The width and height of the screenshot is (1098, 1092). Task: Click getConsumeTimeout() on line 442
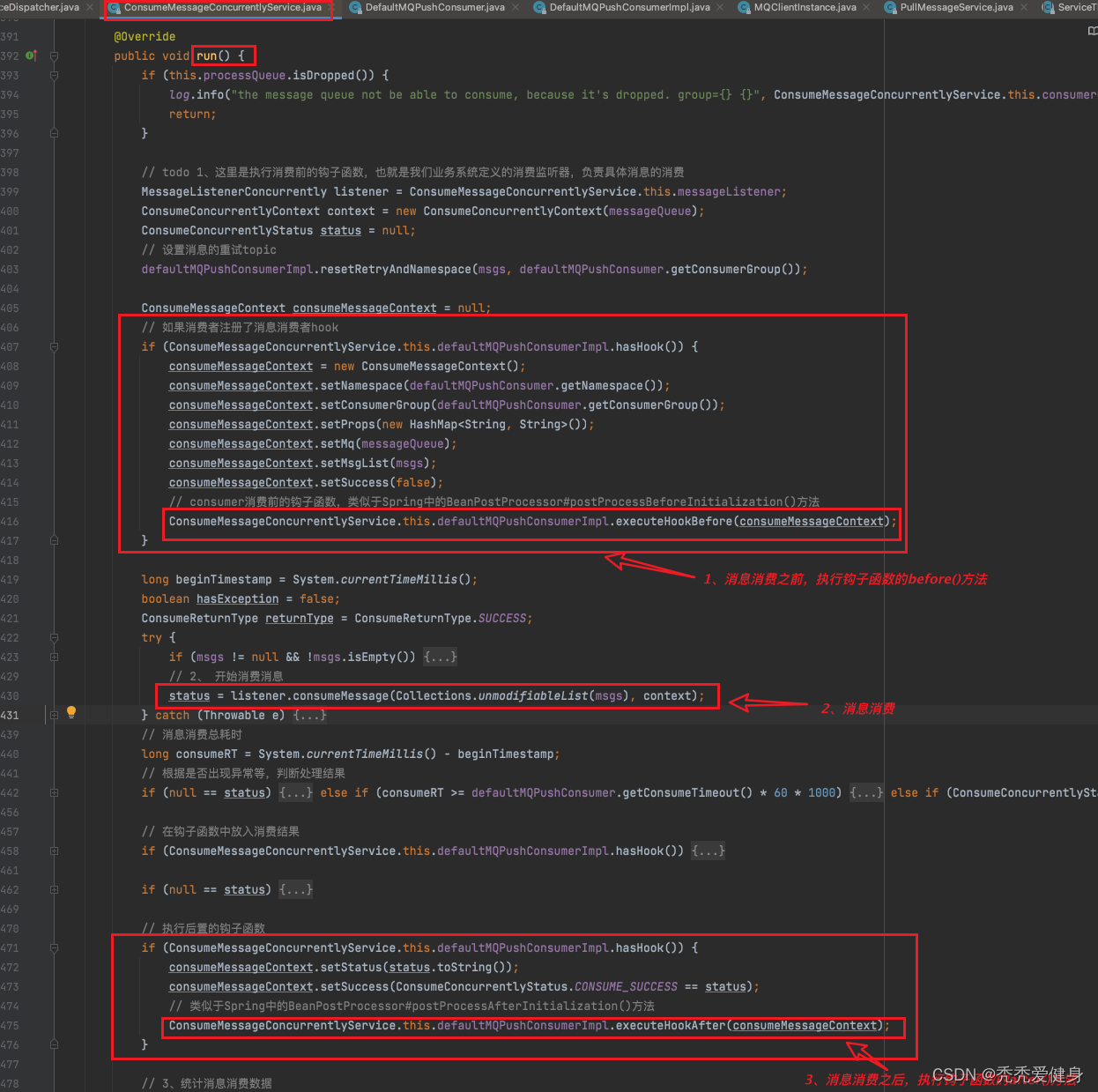click(x=688, y=792)
